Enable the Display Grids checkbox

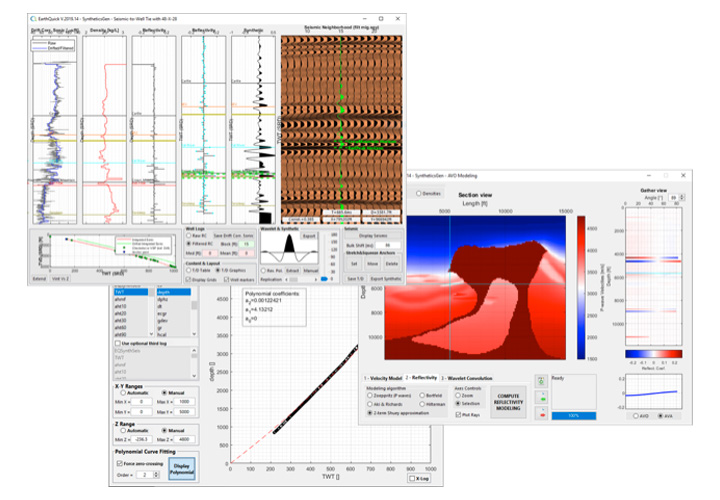[x=188, y=279]
